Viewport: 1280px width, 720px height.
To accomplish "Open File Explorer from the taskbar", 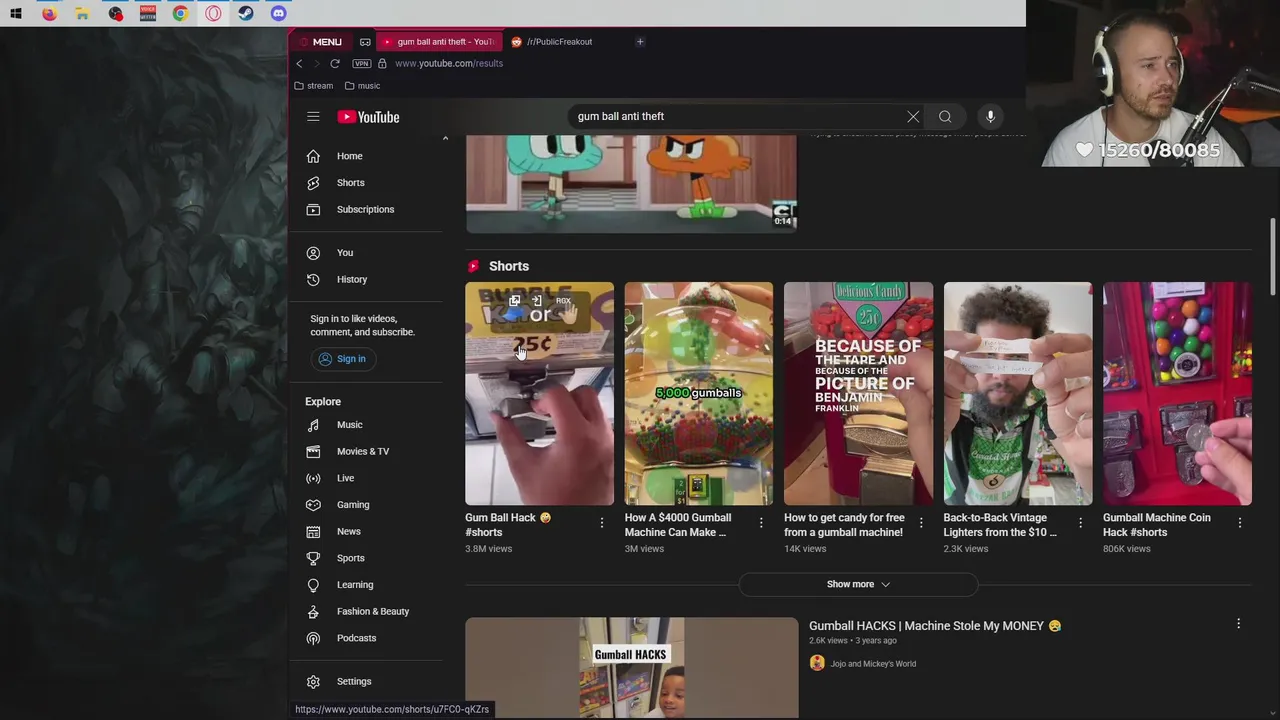I will point(82,14).
